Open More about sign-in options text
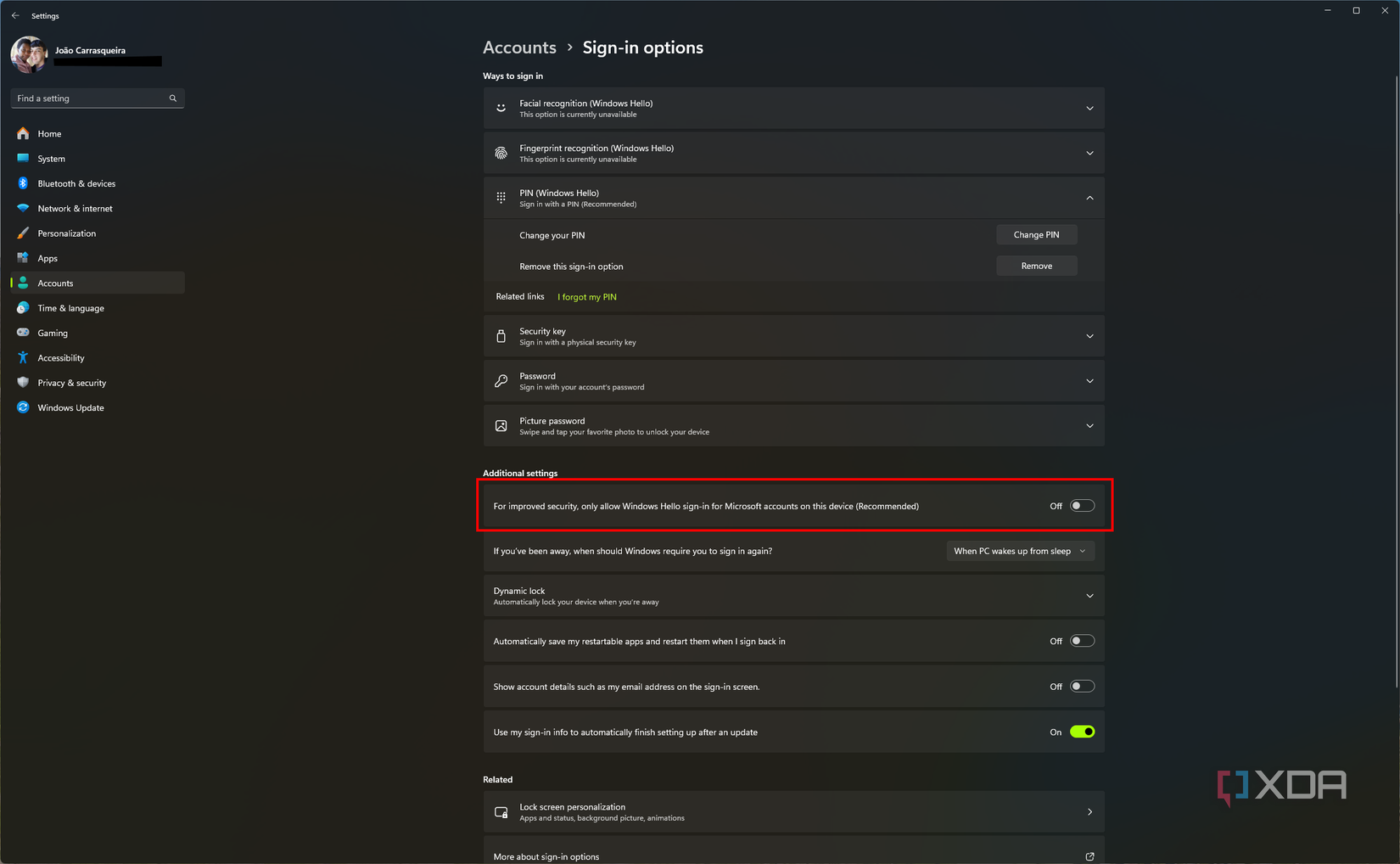The image size is (1400, 864). (x=546, y=856)
